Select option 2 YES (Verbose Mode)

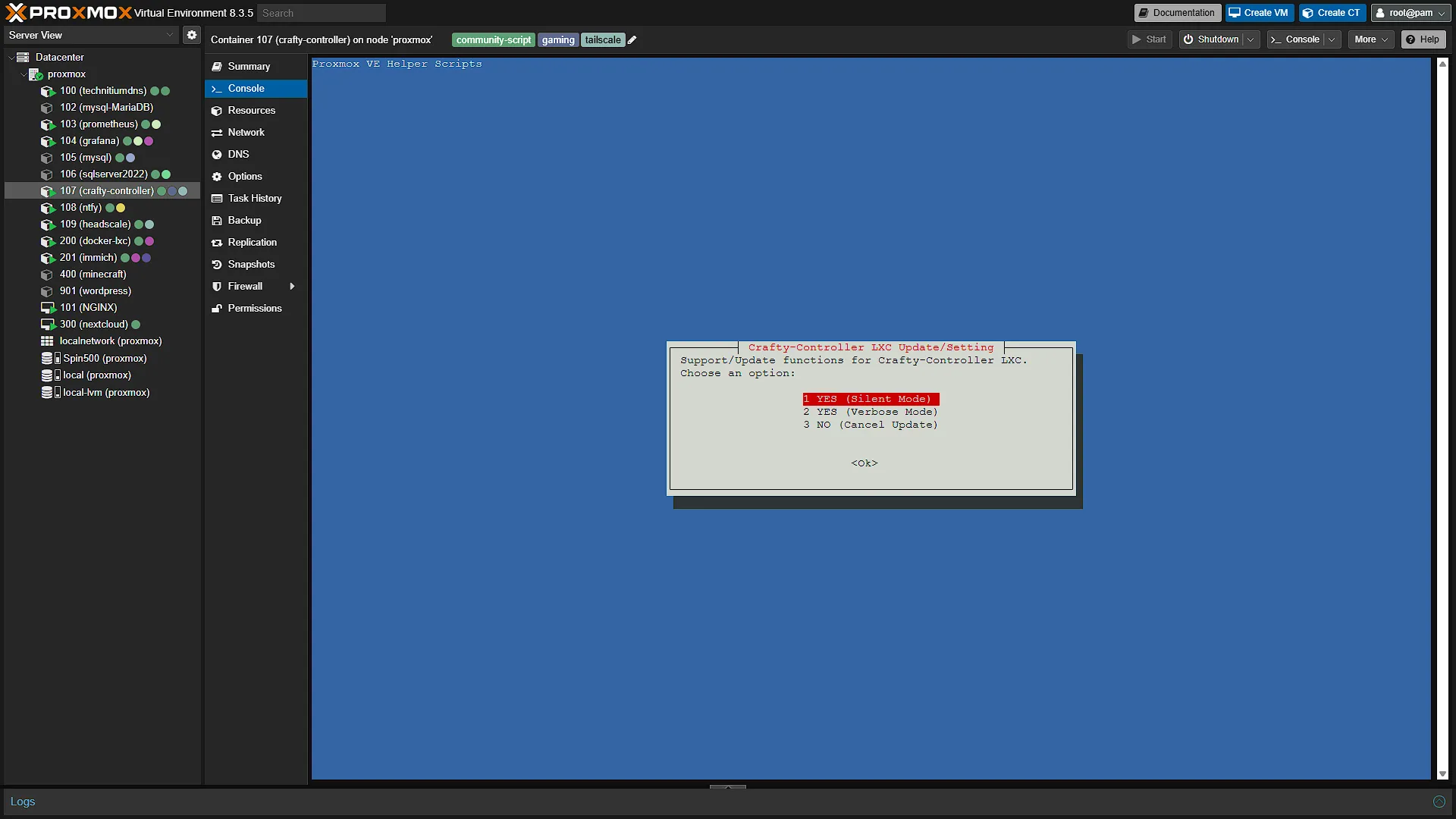coord(871,412)
